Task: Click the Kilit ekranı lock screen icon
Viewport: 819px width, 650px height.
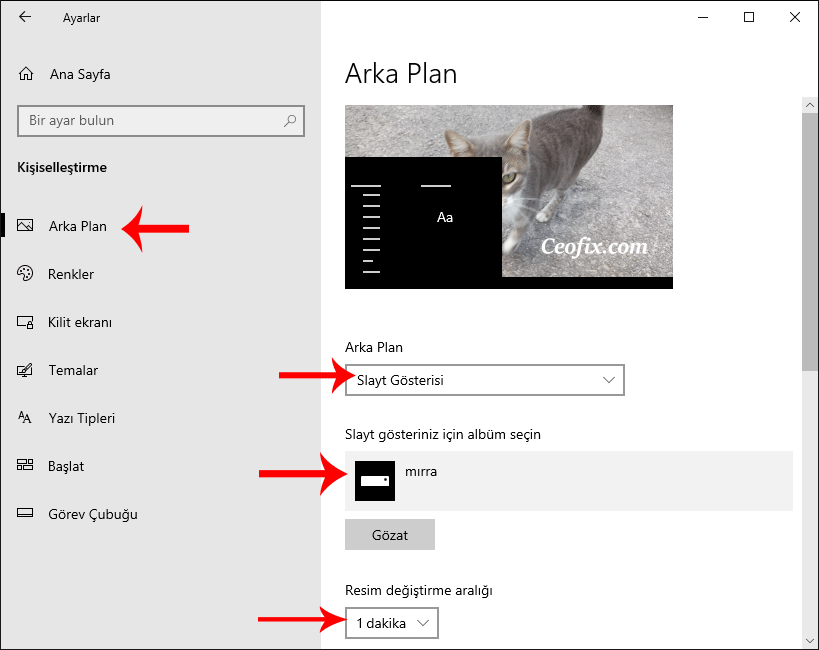Action: click(x=25, y=322)
